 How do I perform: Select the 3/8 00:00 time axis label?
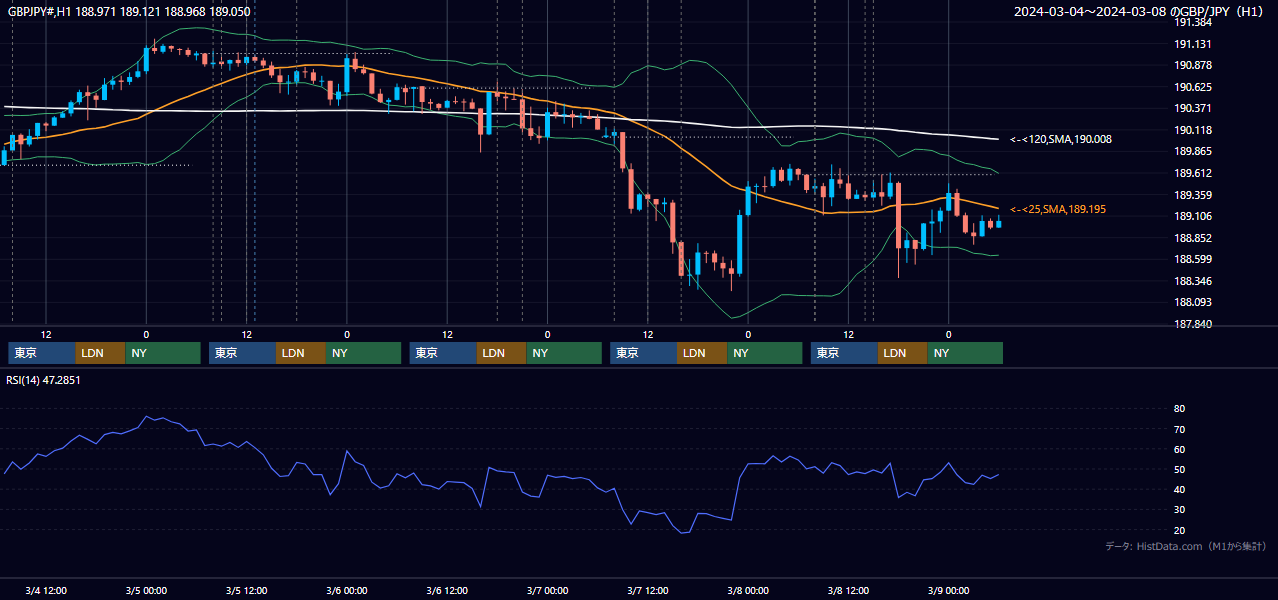pos(748,590)
